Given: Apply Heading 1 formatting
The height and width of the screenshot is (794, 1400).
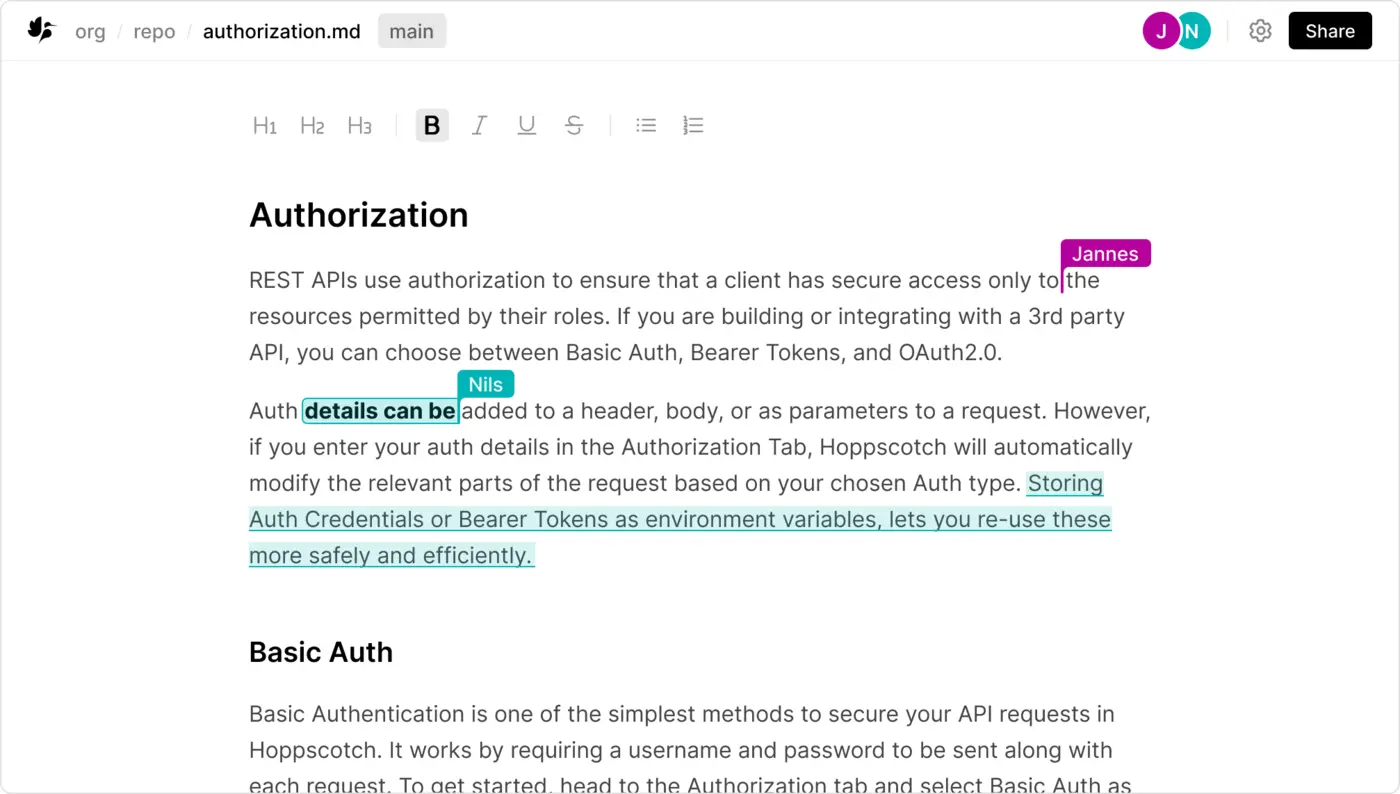Looking at the screenshot, I should point(265,125).
